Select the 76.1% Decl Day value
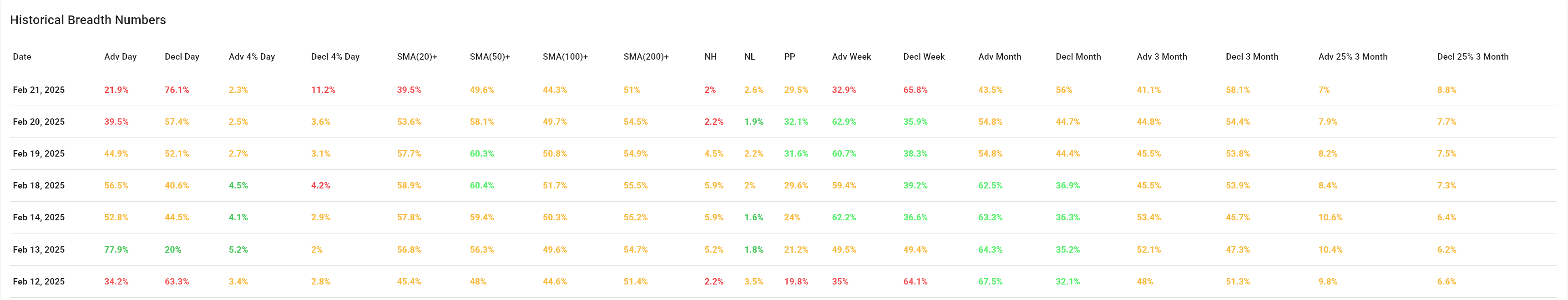This screenshot has height=300, width=1568. (x=177, y=90)
